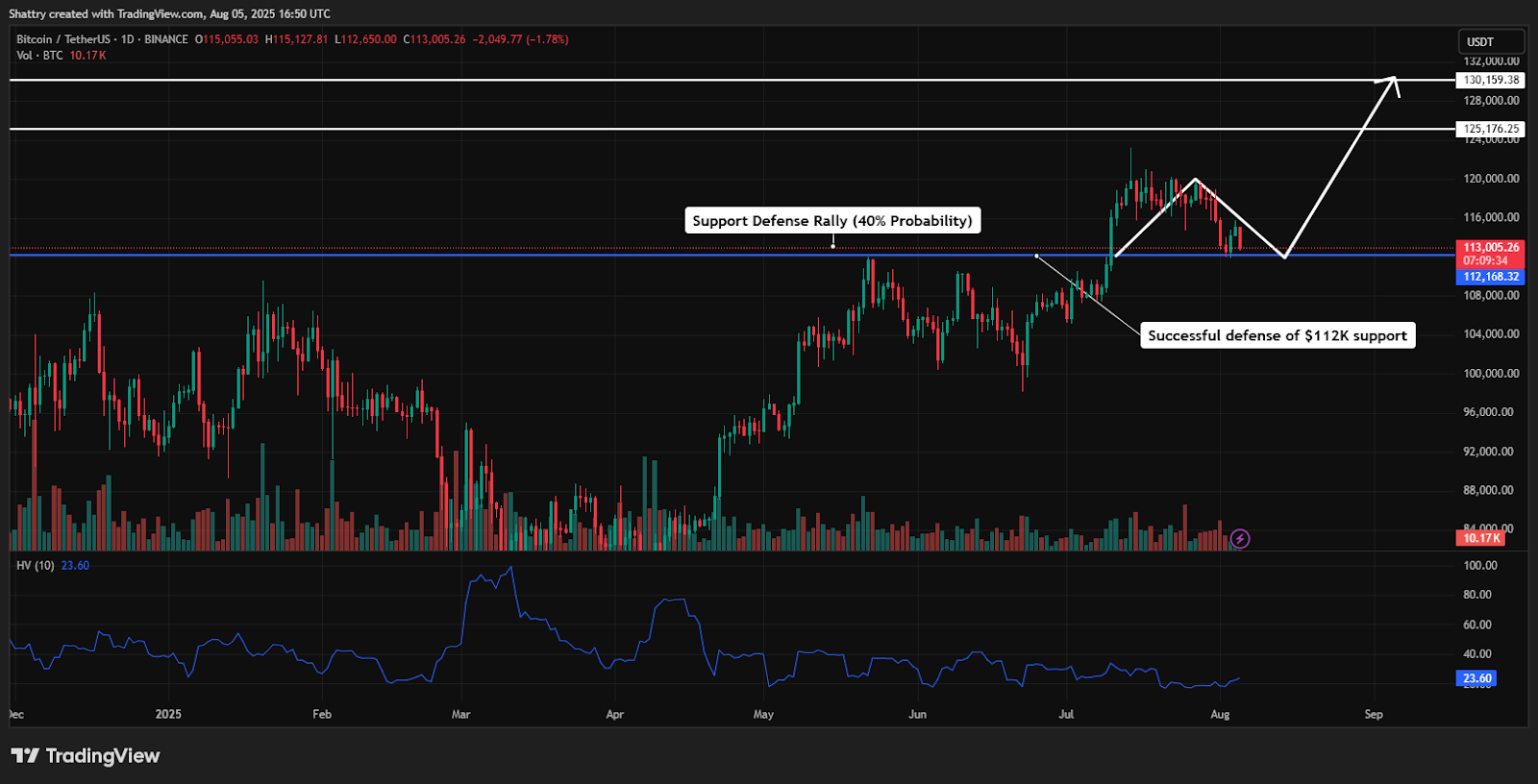The image size is (1538, 784).
Task: Click the red 10.17K volume axis label
Action: click(x=1481, y=538)
